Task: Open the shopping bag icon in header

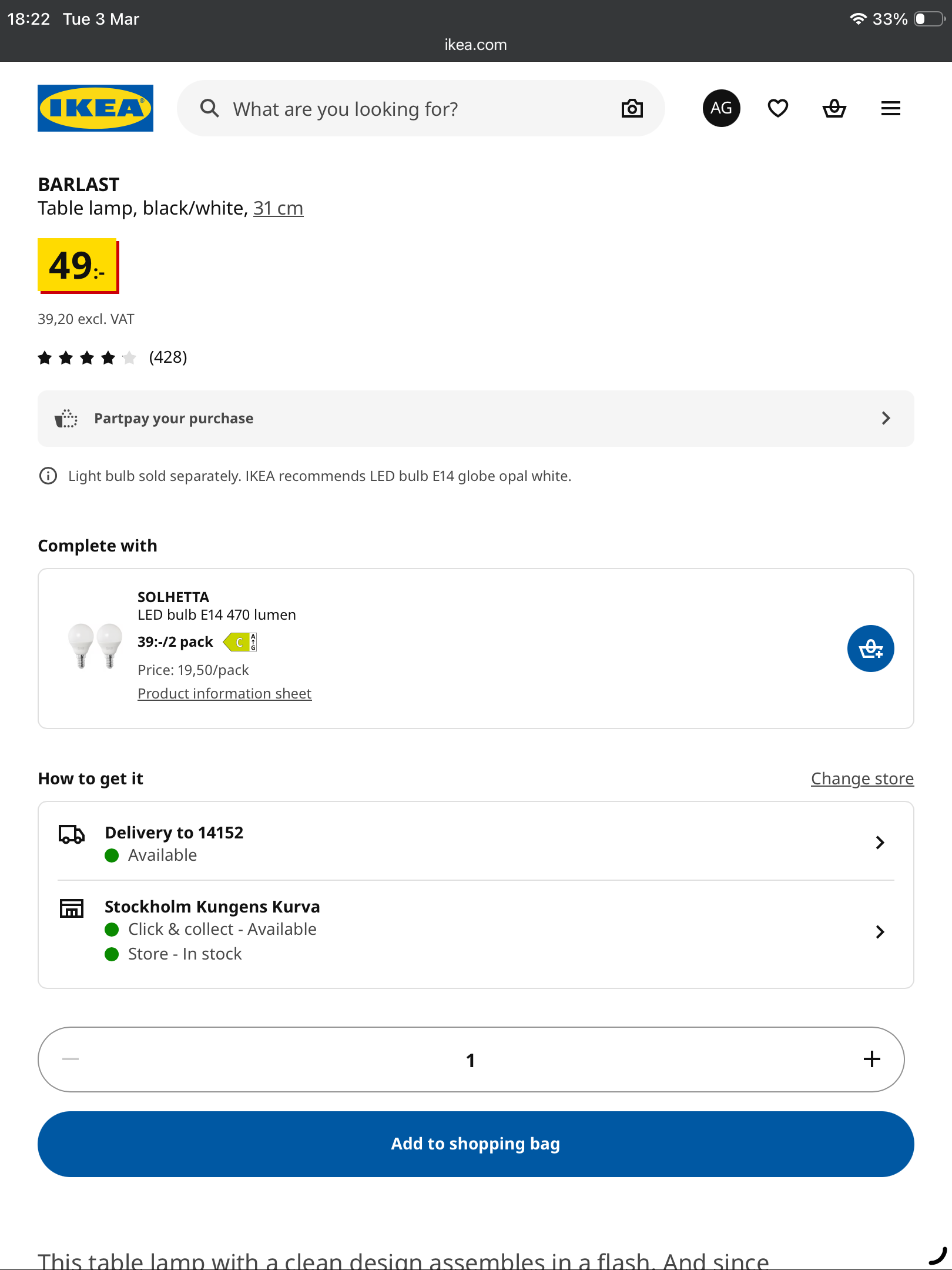Action: (834, 108)
